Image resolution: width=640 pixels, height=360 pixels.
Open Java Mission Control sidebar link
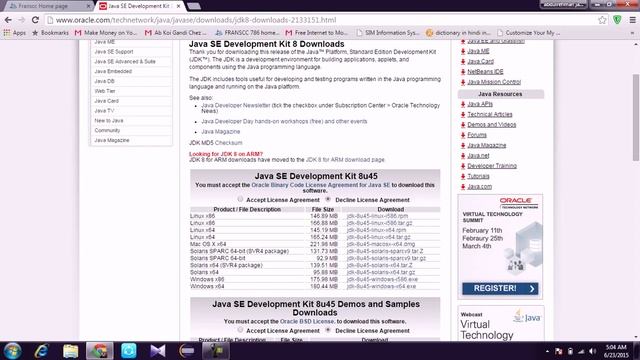point(494,82)
